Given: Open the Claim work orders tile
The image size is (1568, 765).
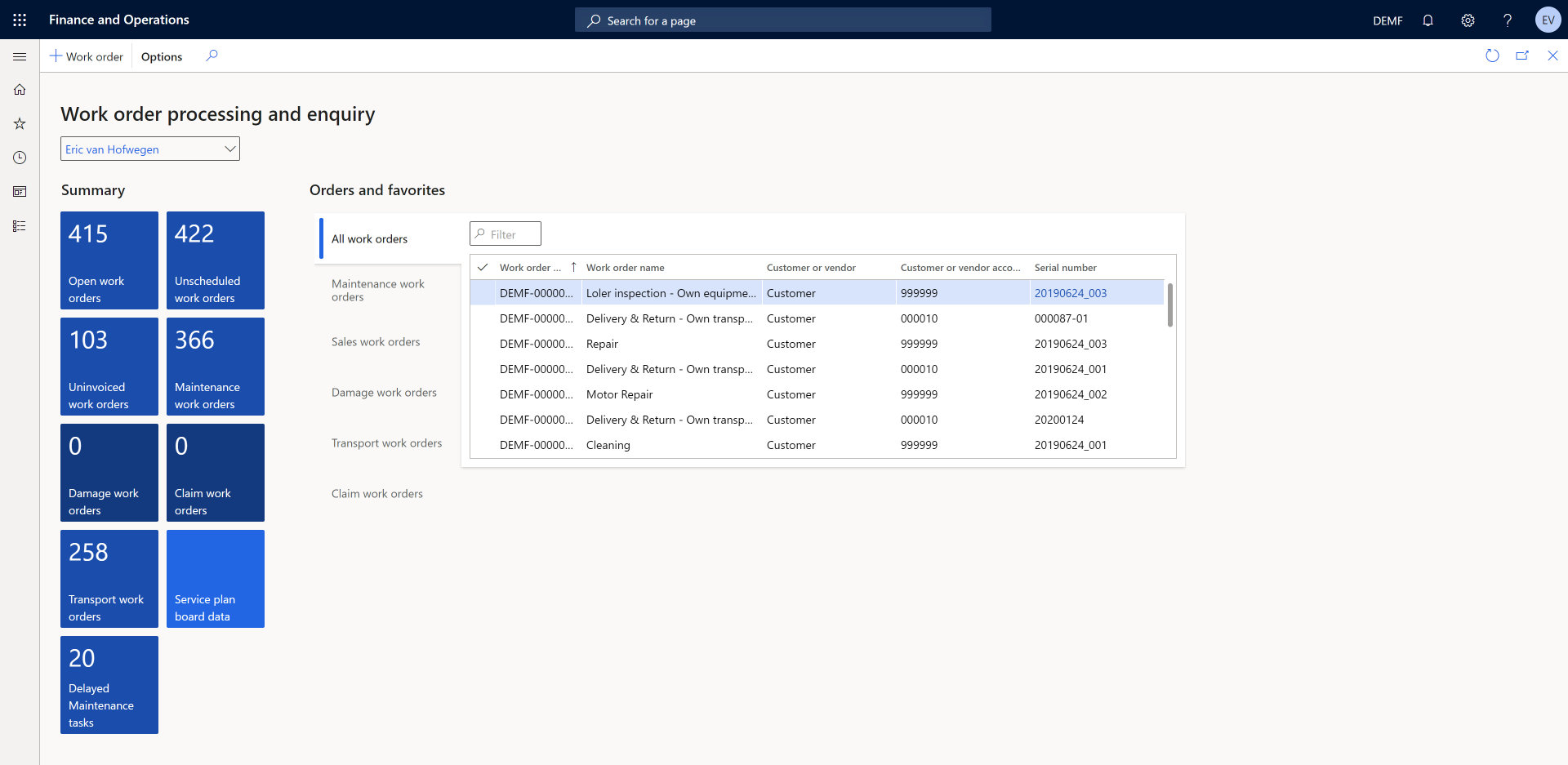Looking at the screenshot, I should [x=216, y=473].
